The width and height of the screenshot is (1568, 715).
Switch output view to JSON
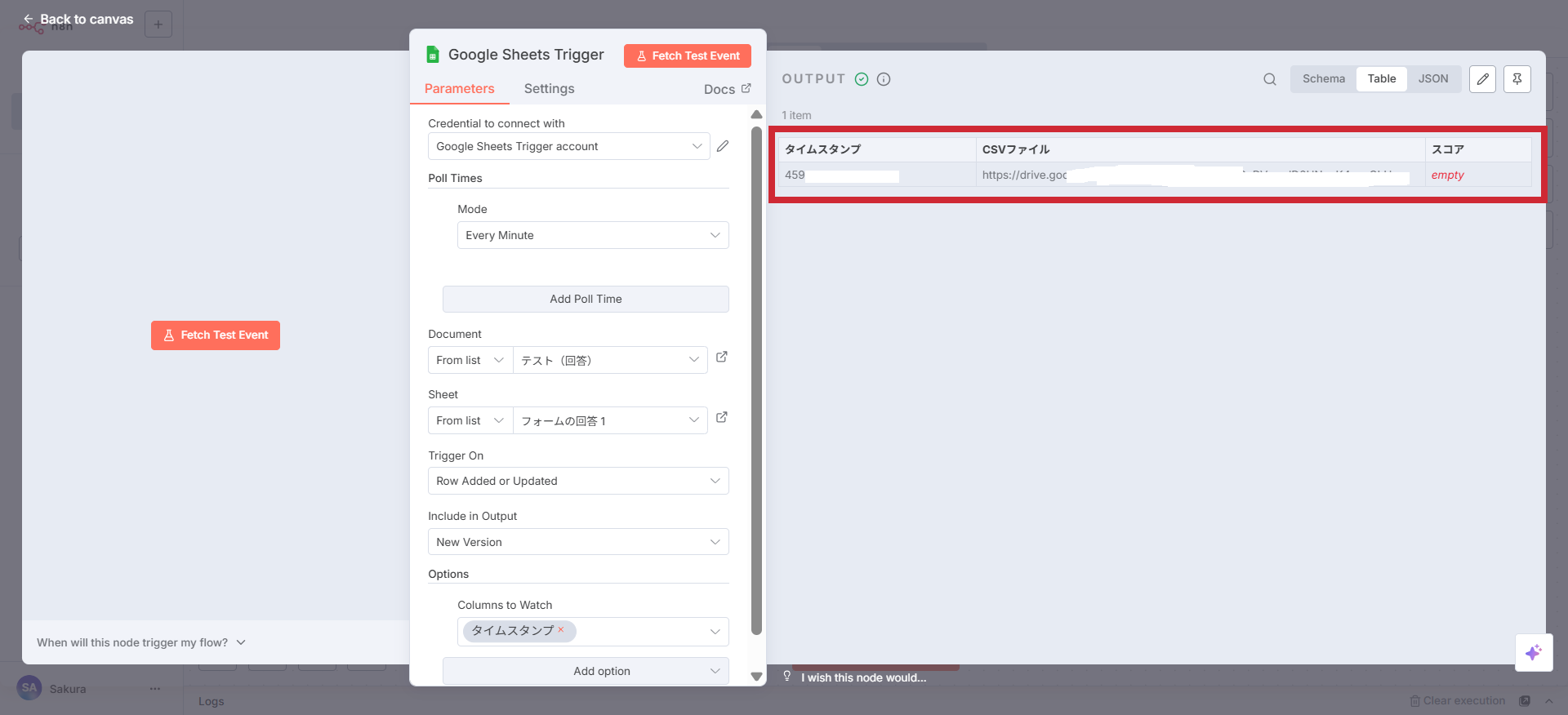point(1432,79)
